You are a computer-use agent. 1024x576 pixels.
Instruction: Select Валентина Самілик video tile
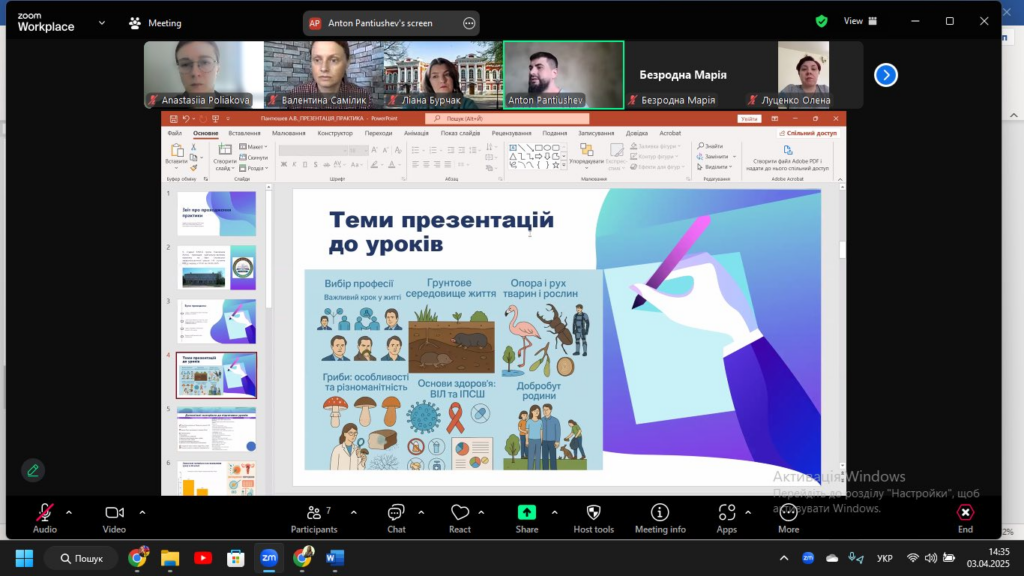click(x=323, y=74)
